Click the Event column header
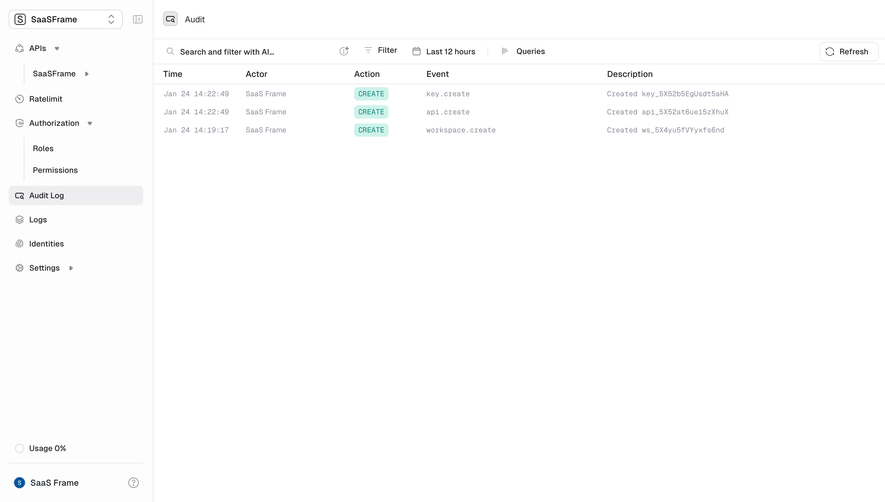885x502 pixels. coord(437,74)
